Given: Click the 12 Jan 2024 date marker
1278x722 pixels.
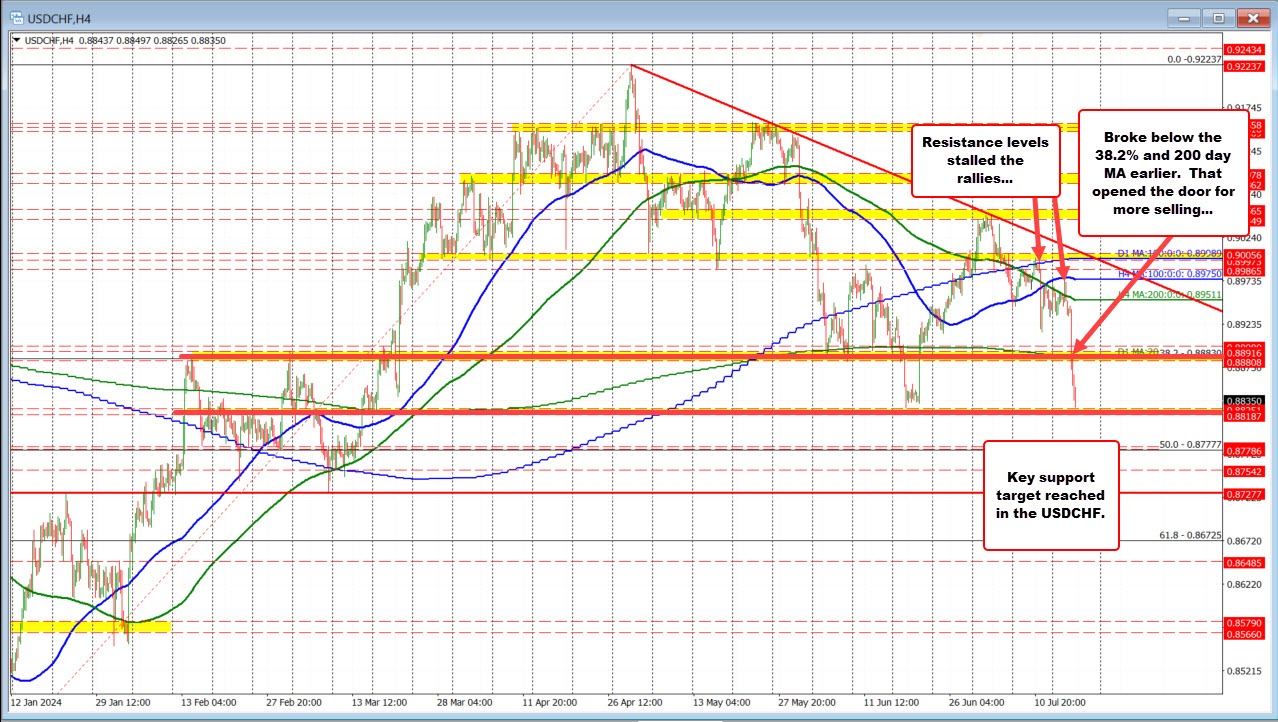Looking at the screenshot, I should pyautogui.click(x=36, y=703).
